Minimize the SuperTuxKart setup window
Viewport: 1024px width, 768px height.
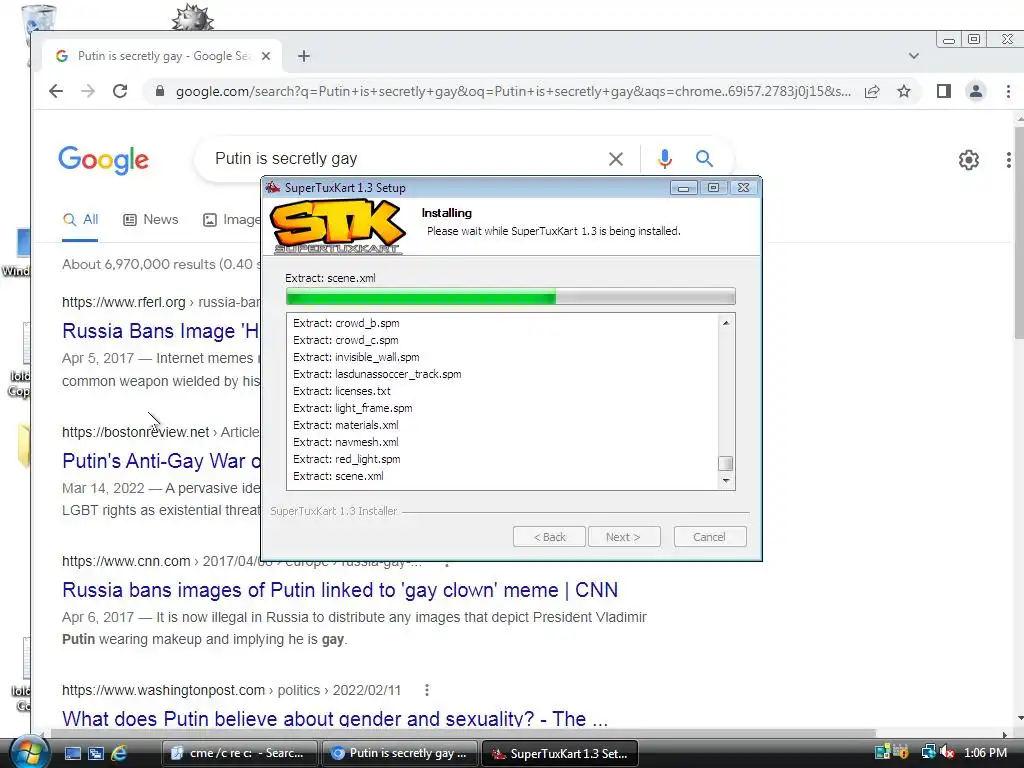683,188
